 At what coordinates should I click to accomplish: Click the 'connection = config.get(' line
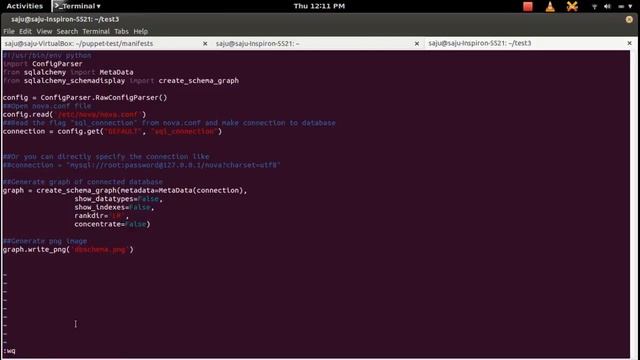[x=112, y=131]
